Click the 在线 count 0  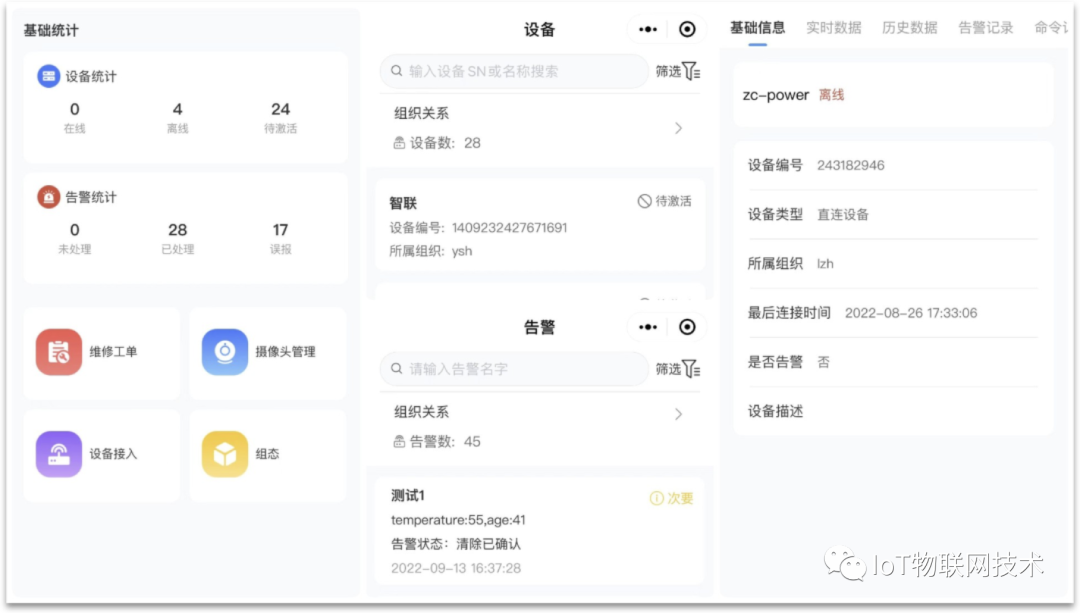[x=74, y=110]
